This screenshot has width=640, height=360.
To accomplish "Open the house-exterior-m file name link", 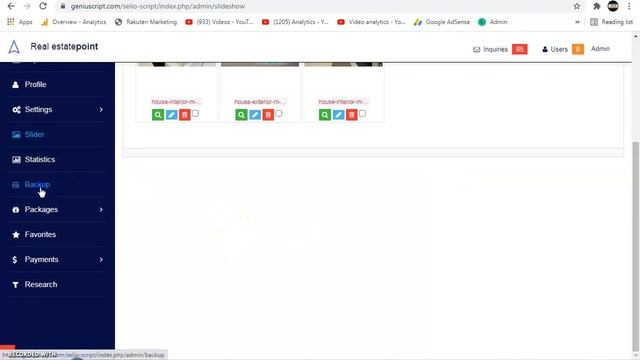I will (x=260, y=102).
